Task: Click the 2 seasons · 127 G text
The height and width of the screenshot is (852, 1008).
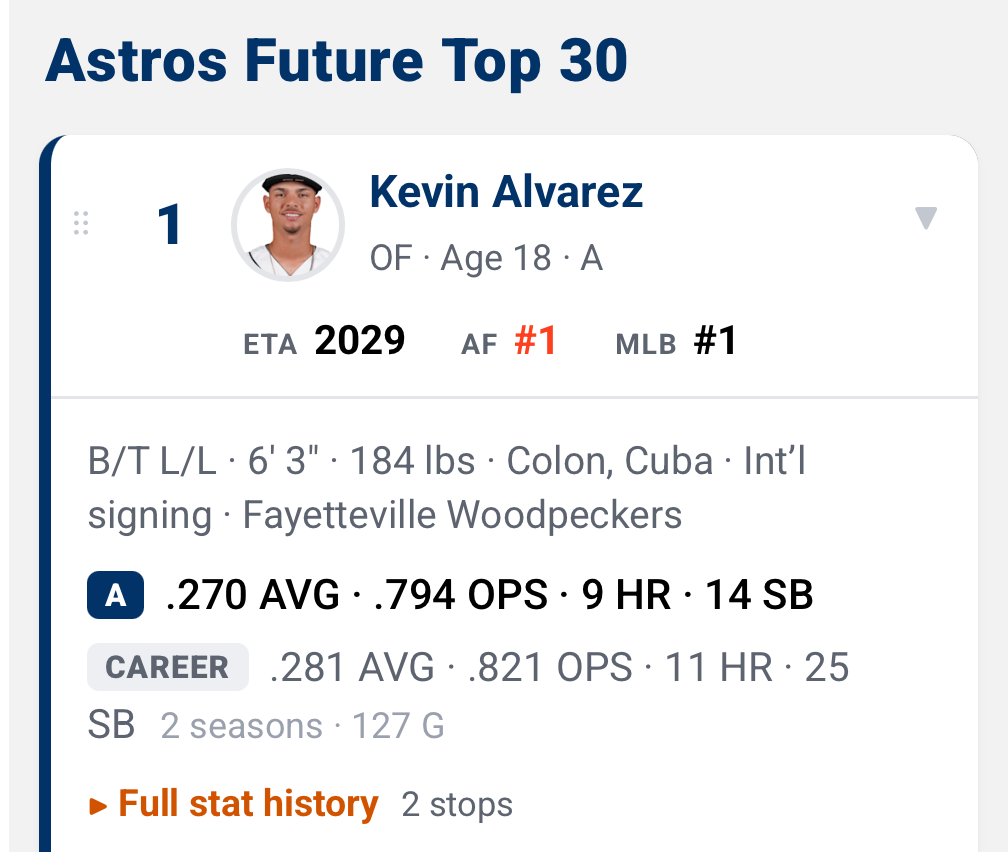Action: coord(302,726)
